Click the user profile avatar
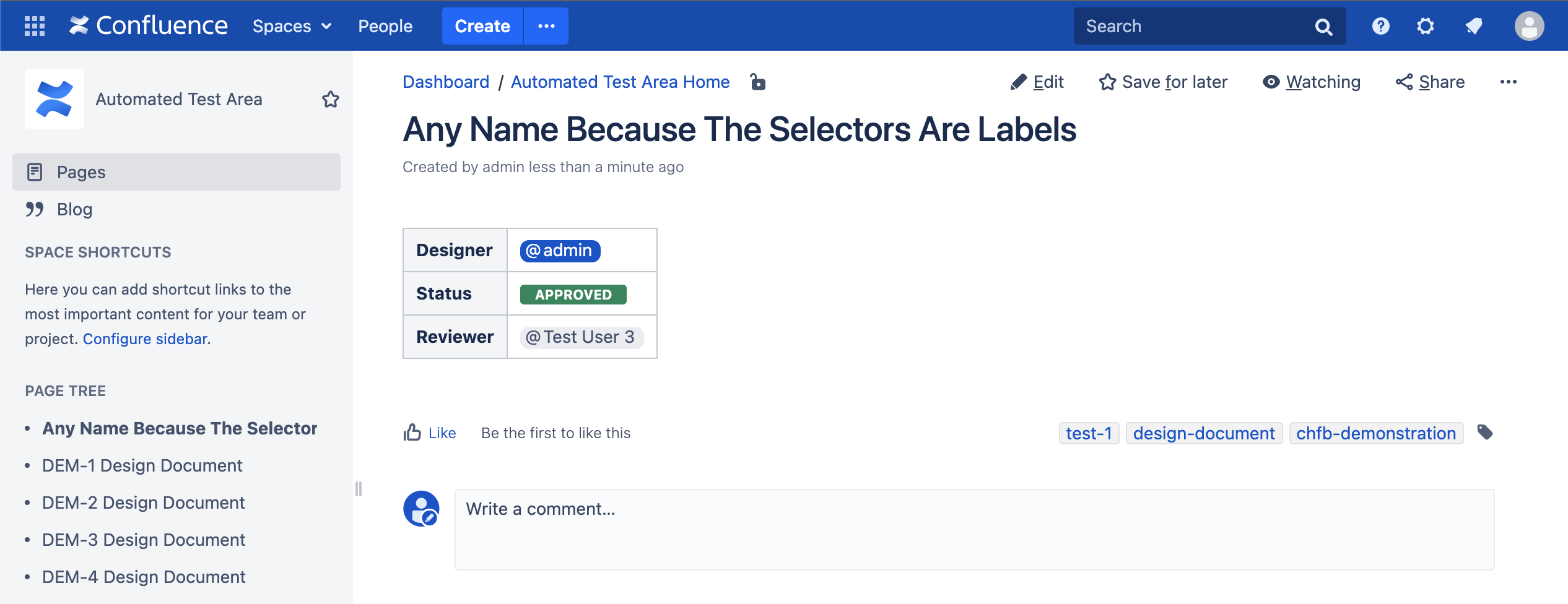 [x=1528, y=26]
